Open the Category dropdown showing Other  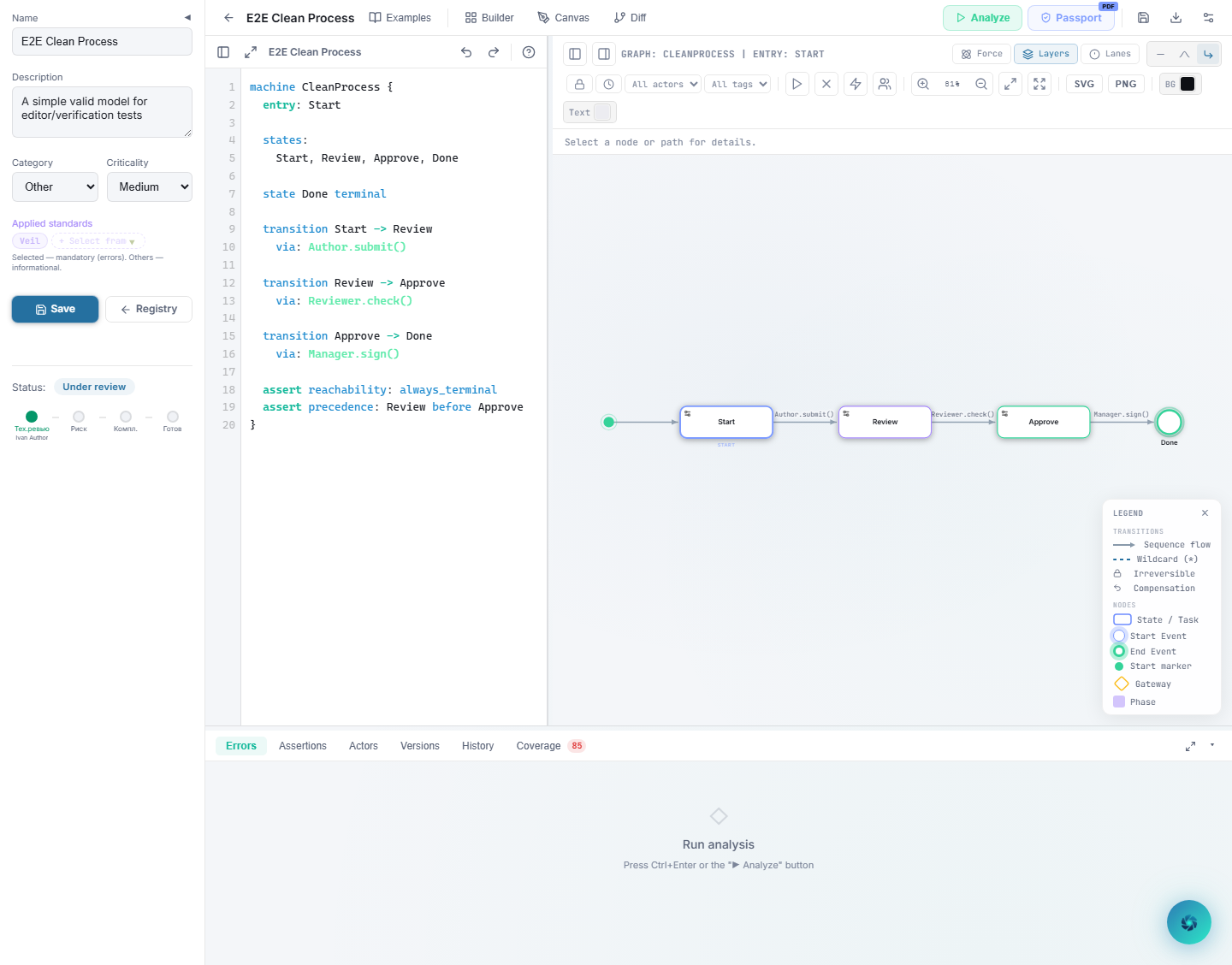click(55, 186)
